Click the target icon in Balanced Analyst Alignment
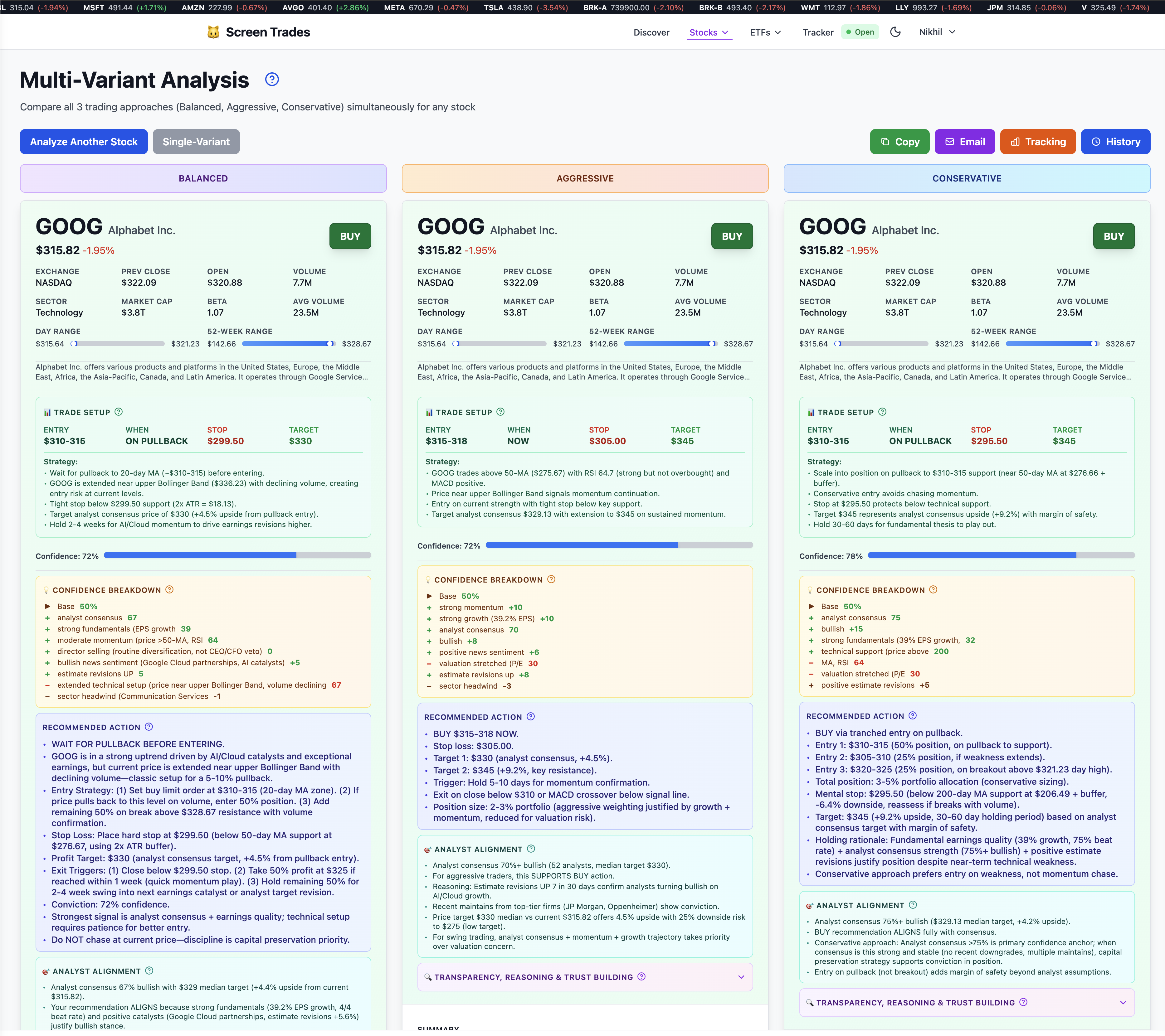Image resolution: width=1165 pixels, height=1036 pixels. [x=46, y=972]
